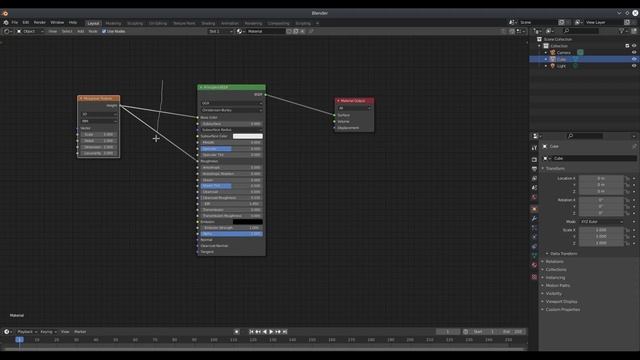Click the Material name field in header
This screenshot has height=360, width=640.
coord(265,31)
